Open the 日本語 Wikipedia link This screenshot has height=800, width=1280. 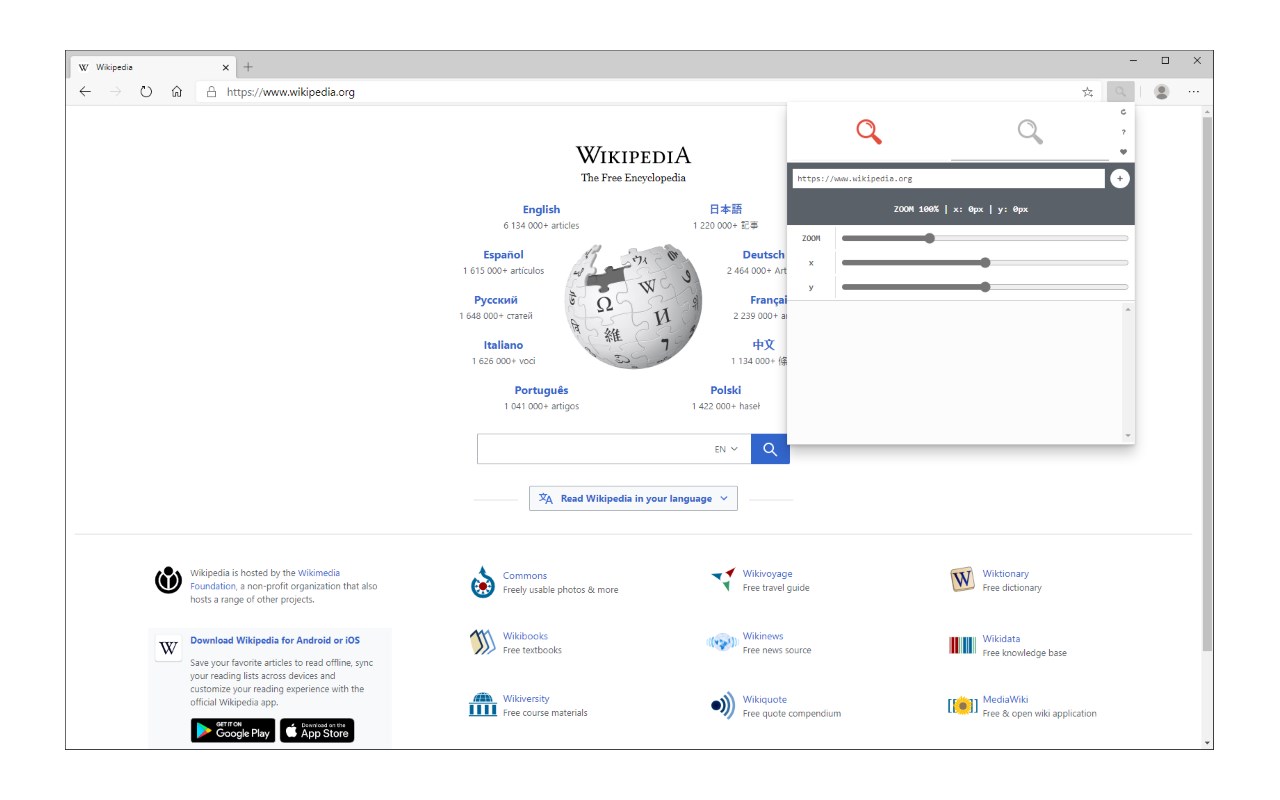(726, 209)
